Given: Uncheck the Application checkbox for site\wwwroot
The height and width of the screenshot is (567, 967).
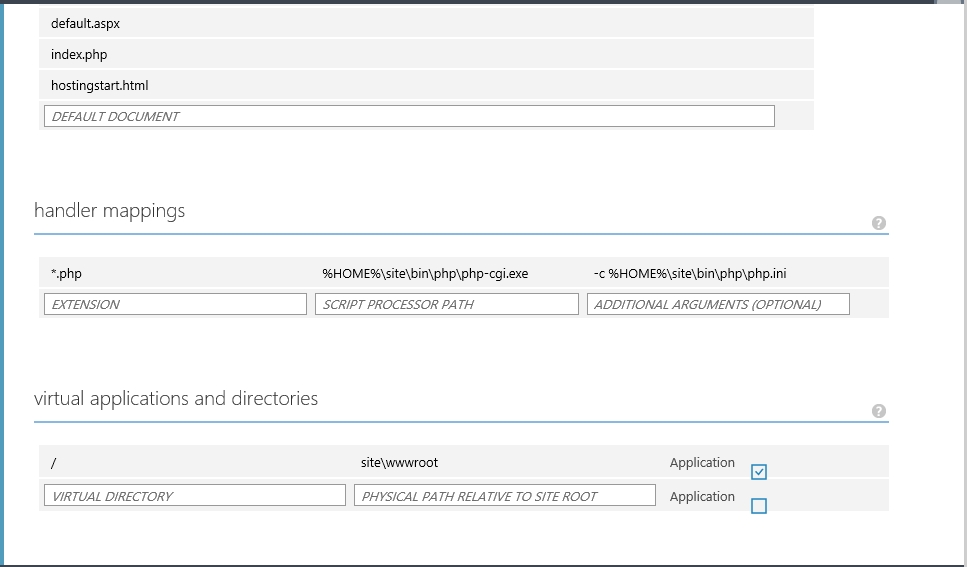Looking at the screenshot, I should [759, 471].
